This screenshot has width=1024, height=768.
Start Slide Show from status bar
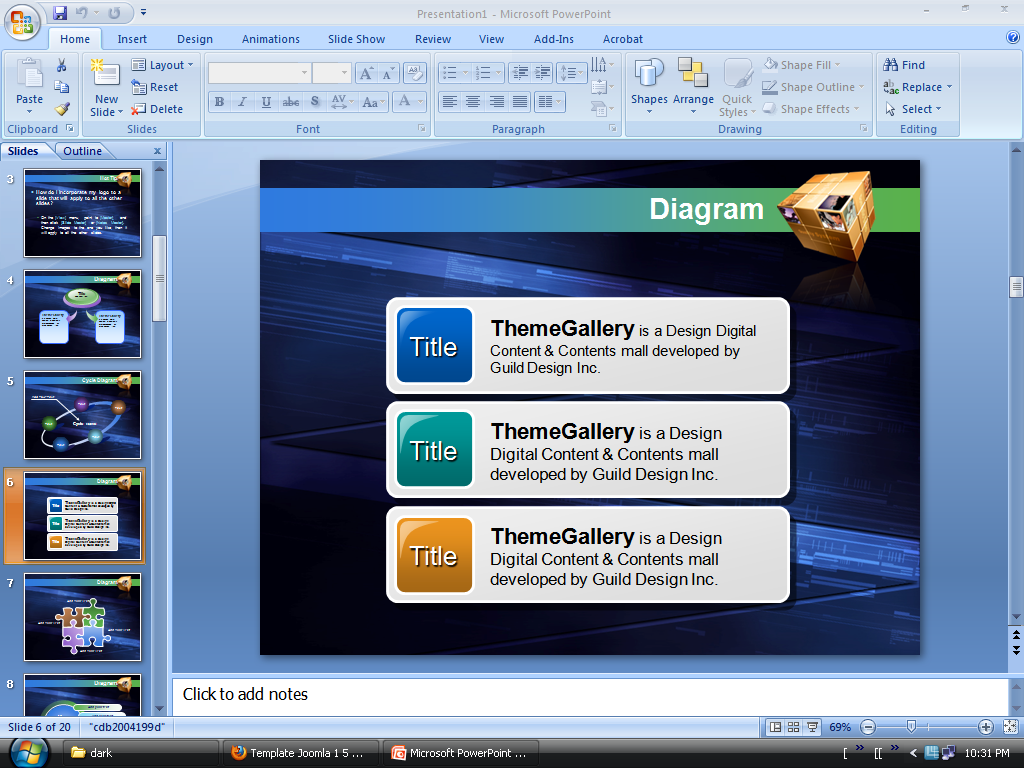coord(812,727)
